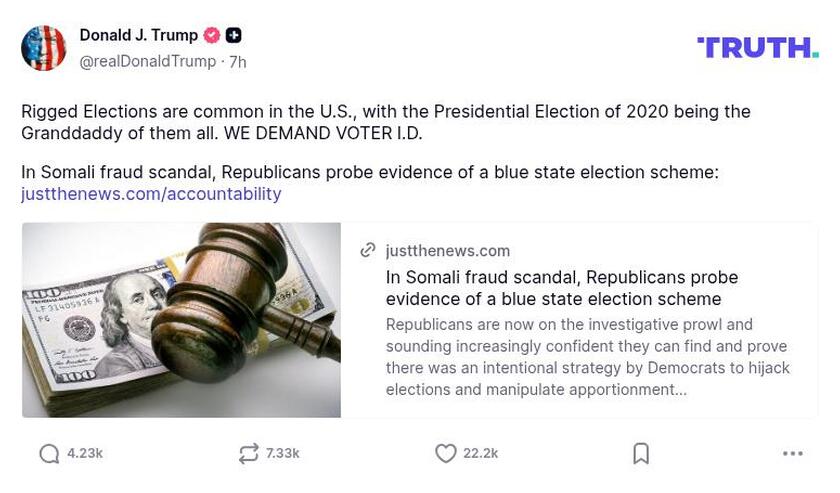Open the @realDonaldTrump handle
Viewport: 840px width, 493px height.
point(147,62)
